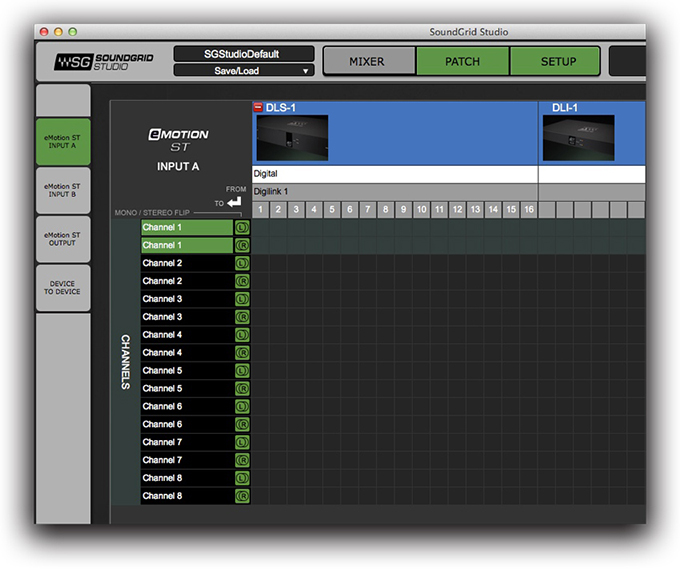Select the left Channel 4 row label

pos(187,335)
